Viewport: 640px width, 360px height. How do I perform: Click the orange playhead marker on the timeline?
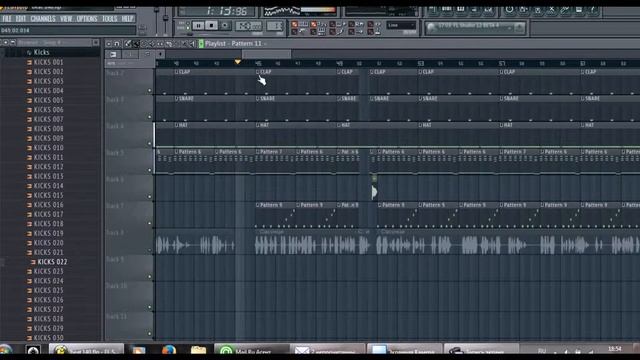(238, 62)
